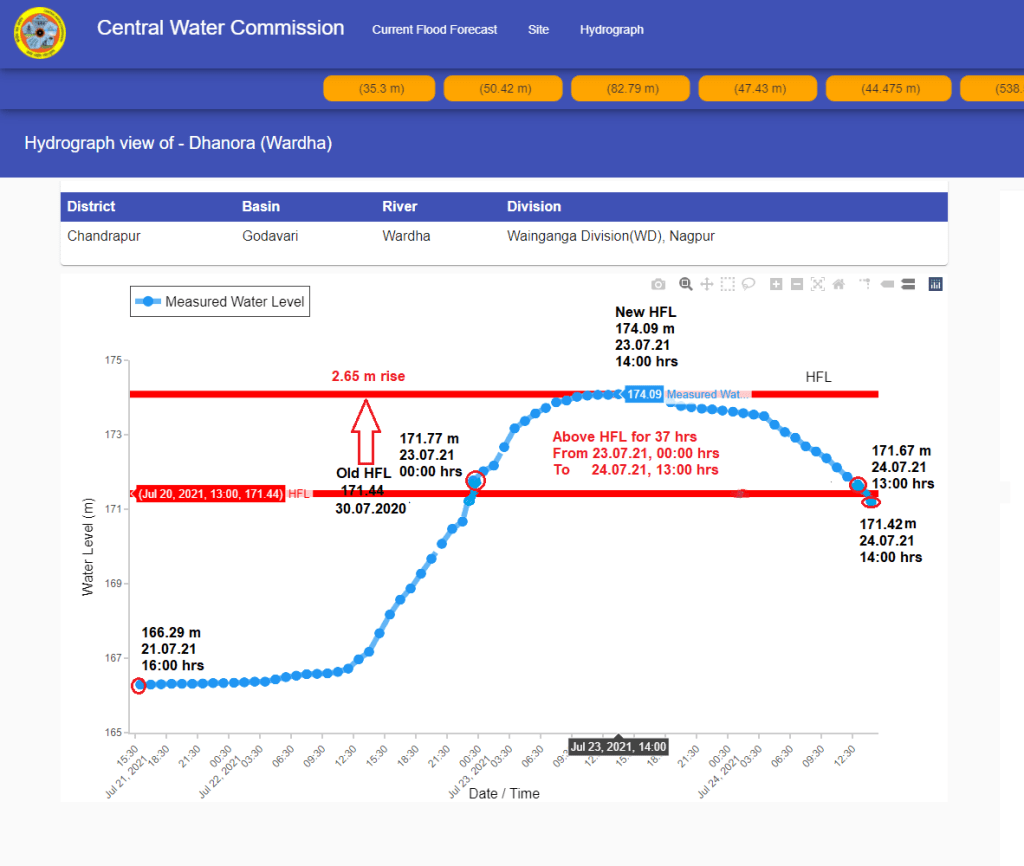This screenshot has height=866, width=1024.
Task: Enable compare data on hover
Action: (x=907, y=284)
